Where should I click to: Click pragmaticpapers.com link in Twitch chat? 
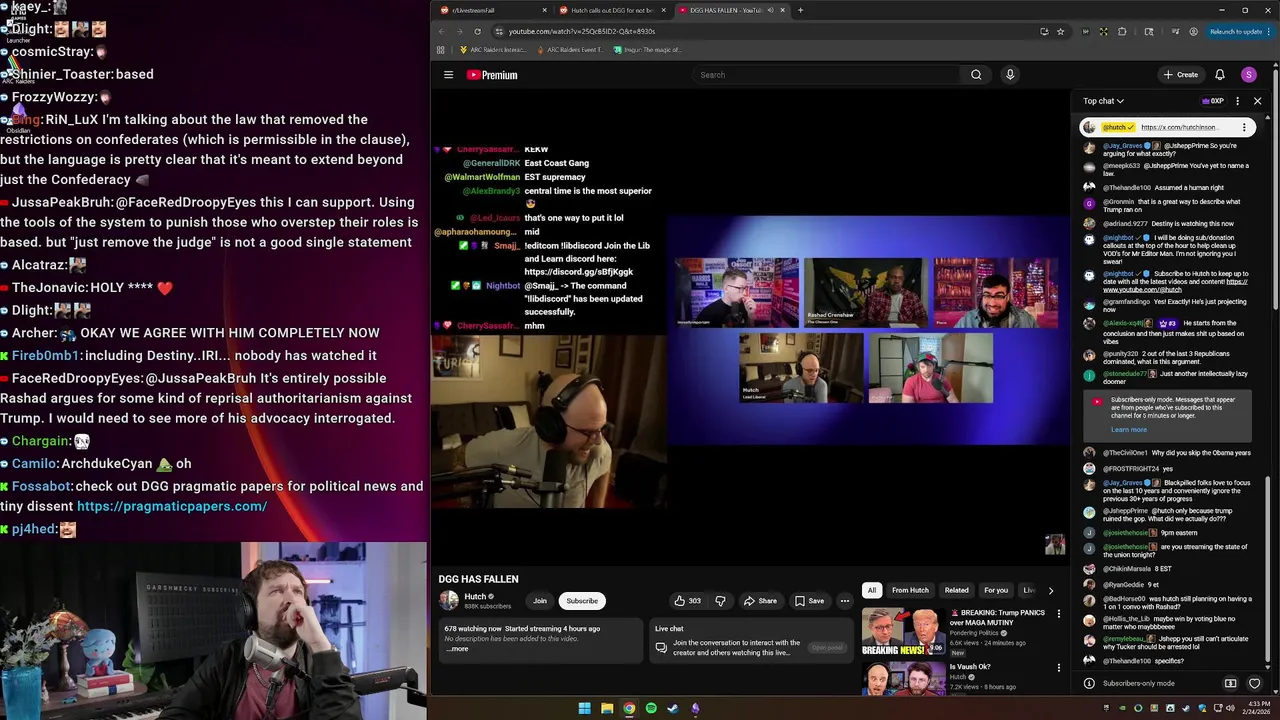coord(172,506)
